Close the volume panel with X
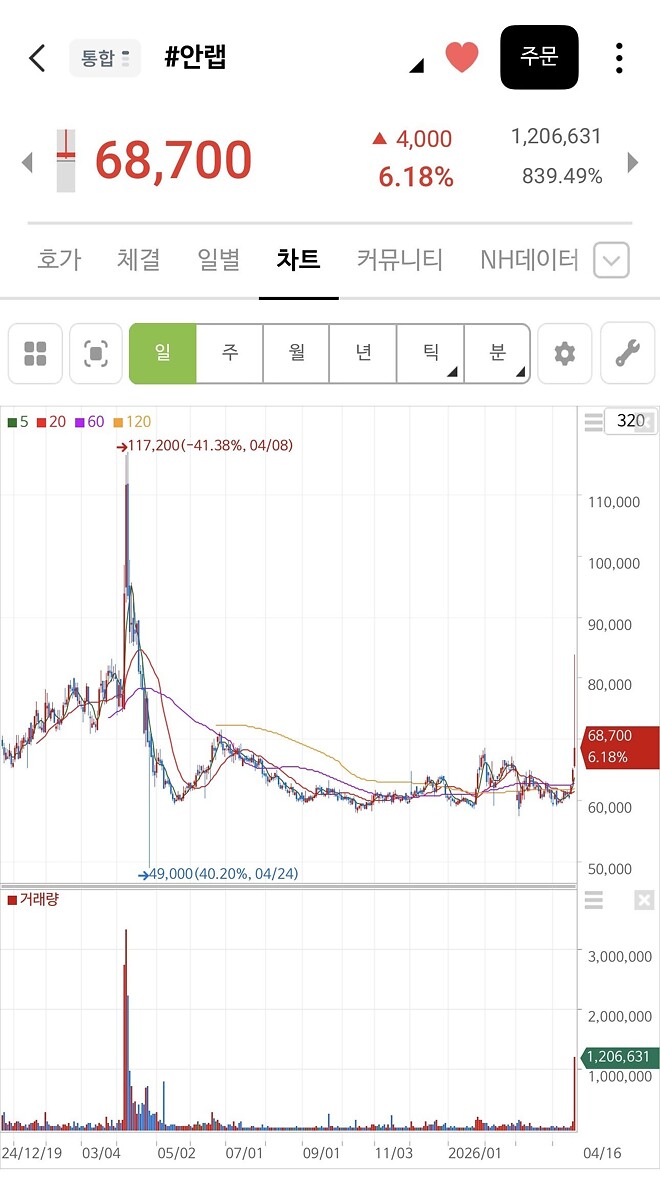The width and height of the screenshot is (660, 1191). tap(643, 901)
